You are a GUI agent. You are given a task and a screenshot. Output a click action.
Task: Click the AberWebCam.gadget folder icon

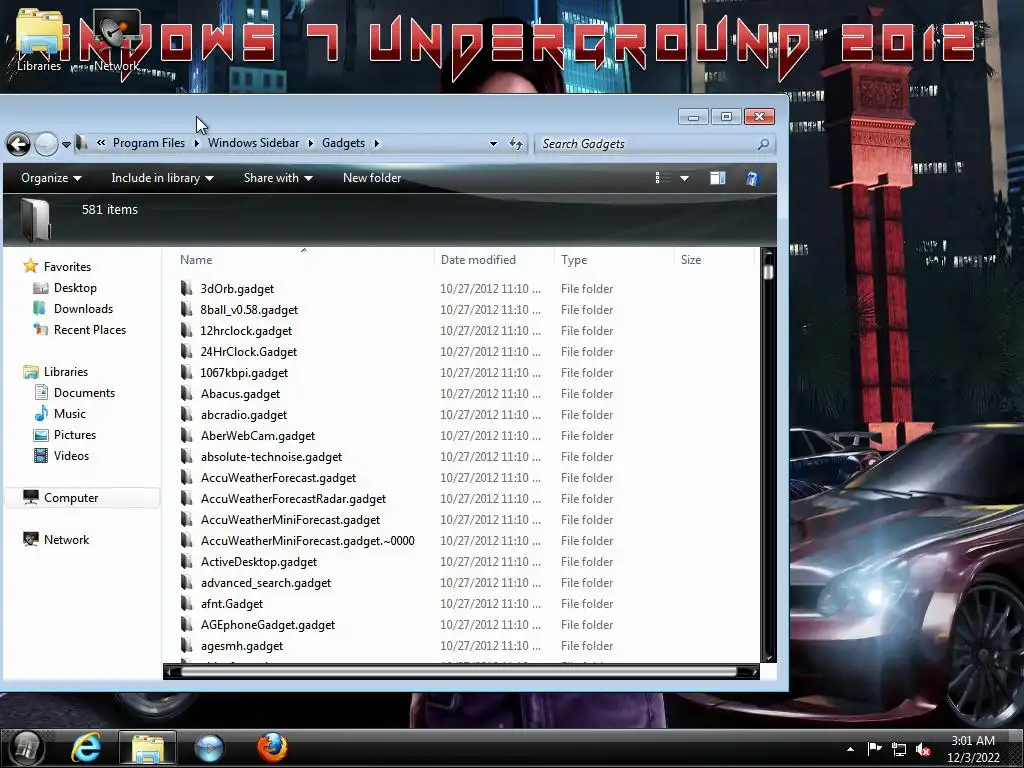(x=187, y=435)
